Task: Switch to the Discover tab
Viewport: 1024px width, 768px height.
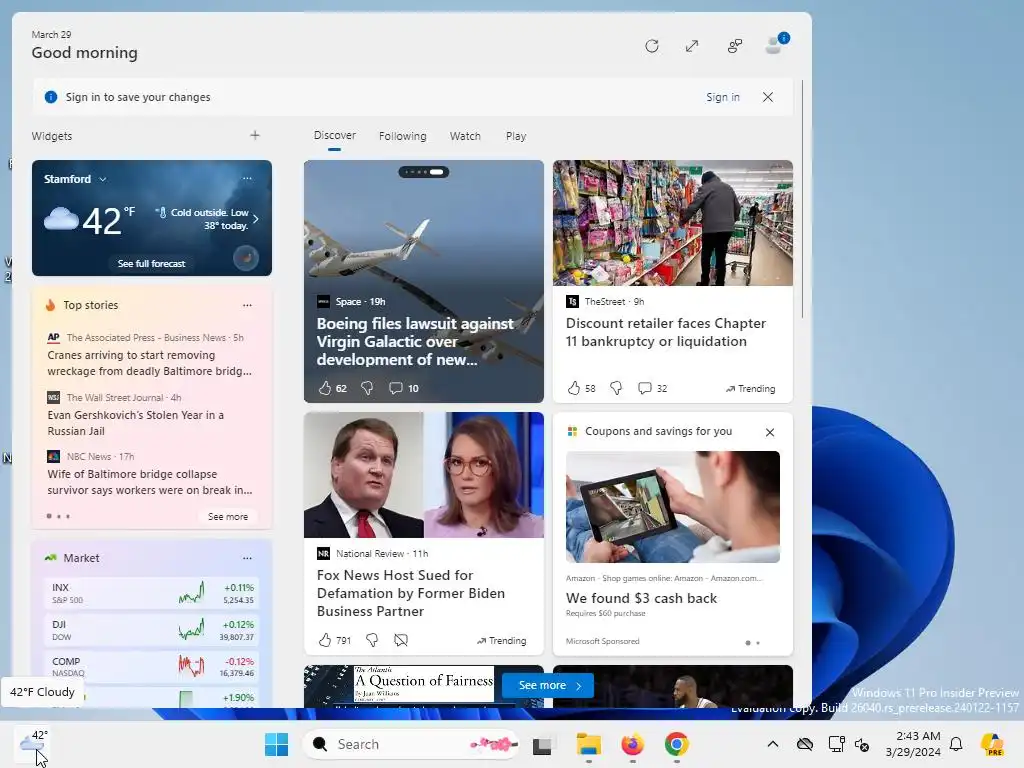Action: (334, 135)
